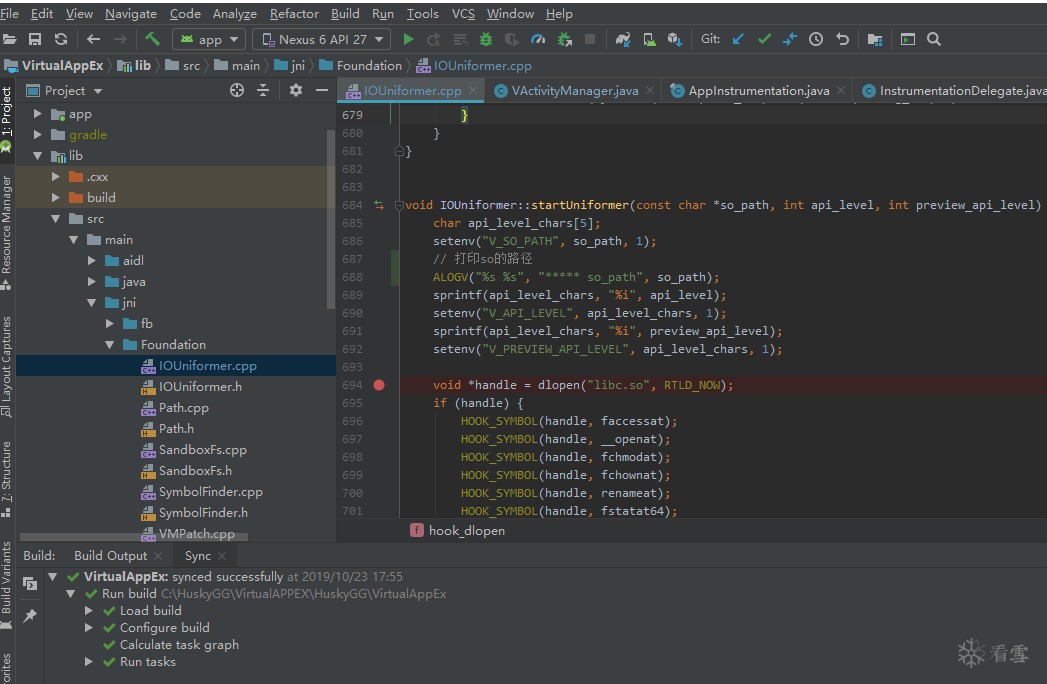Screen dimensions: 1047x684
Task: Click the Foundation breadcrumb in navigation bar
Action: pos(368,66)
